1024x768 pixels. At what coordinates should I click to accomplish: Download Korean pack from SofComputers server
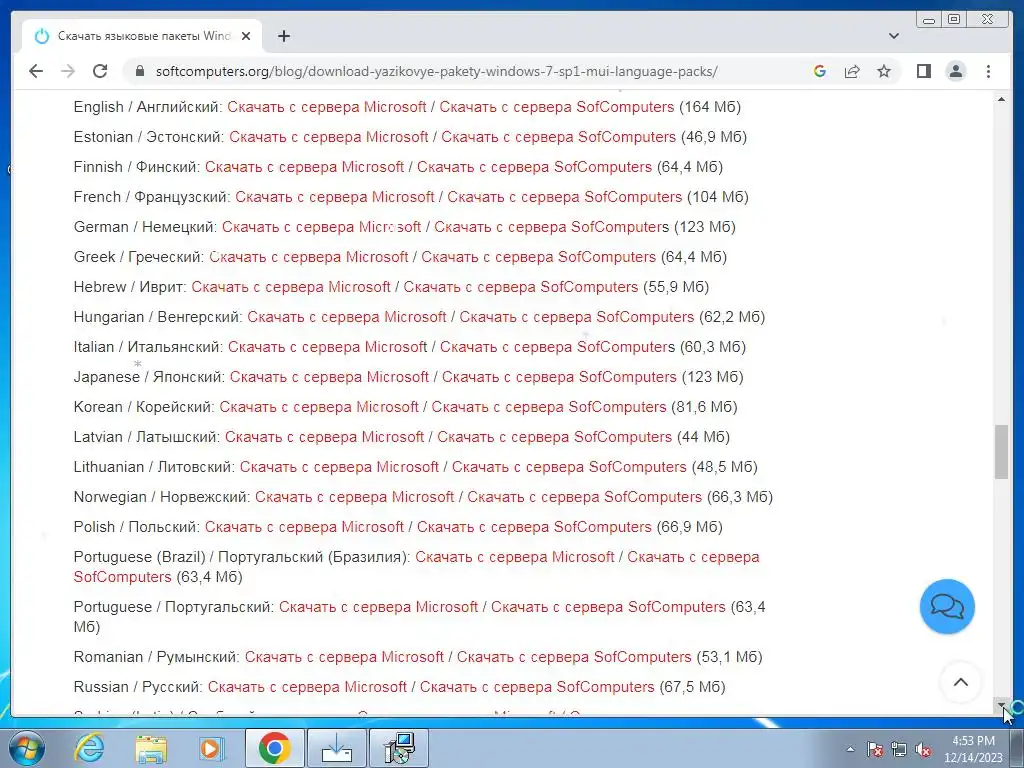549,408
